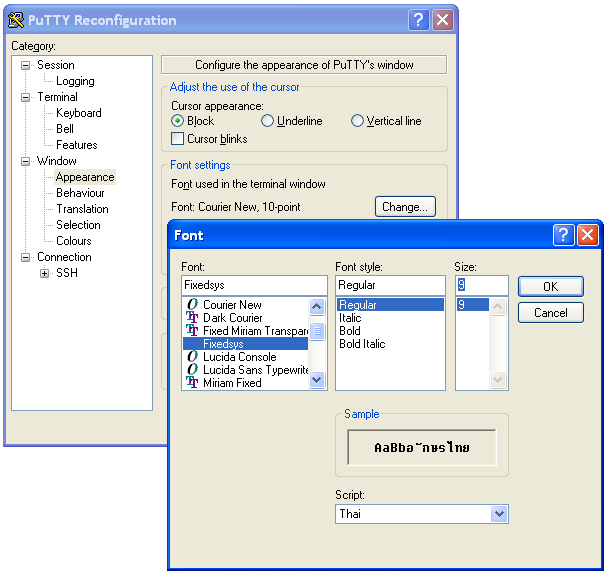608x575 pixels.
Task: Enable the Cursor blinks checkbox
Action: tap(177, 139)
